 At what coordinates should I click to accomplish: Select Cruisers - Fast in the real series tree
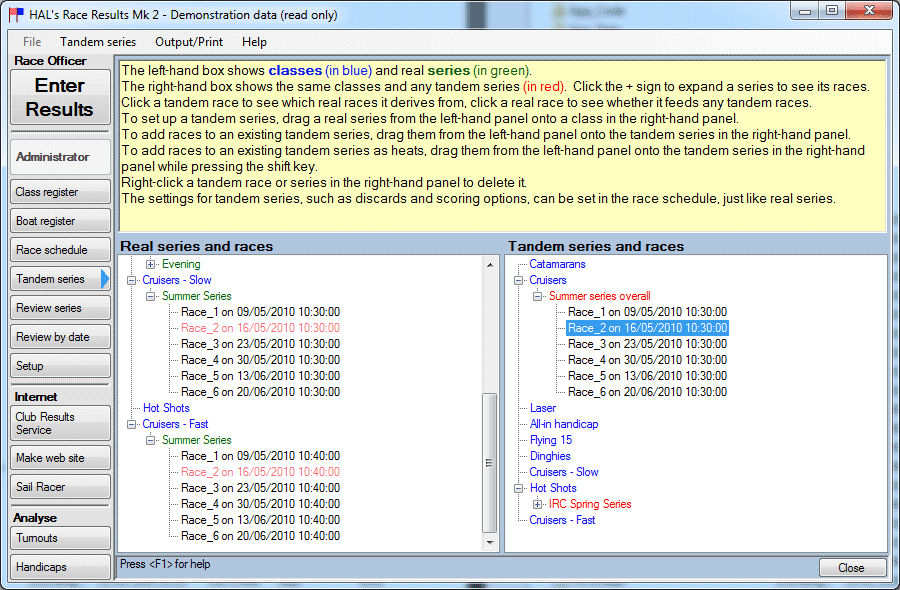(x=175, y=424)
